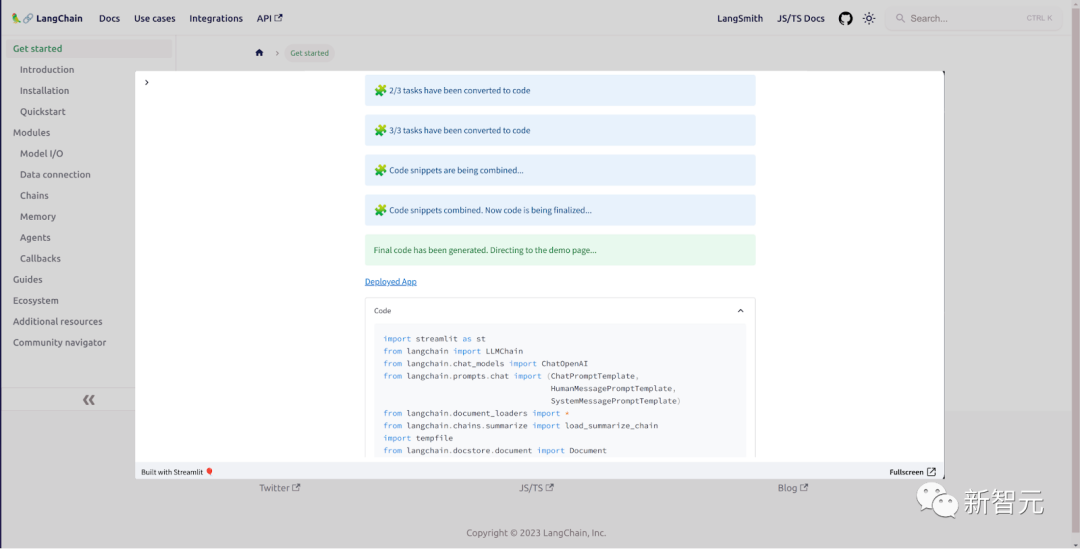Viewport: 1080px width, 550px height.
Task: Open the Integrations menu item
Action: [x=216, y=19]
